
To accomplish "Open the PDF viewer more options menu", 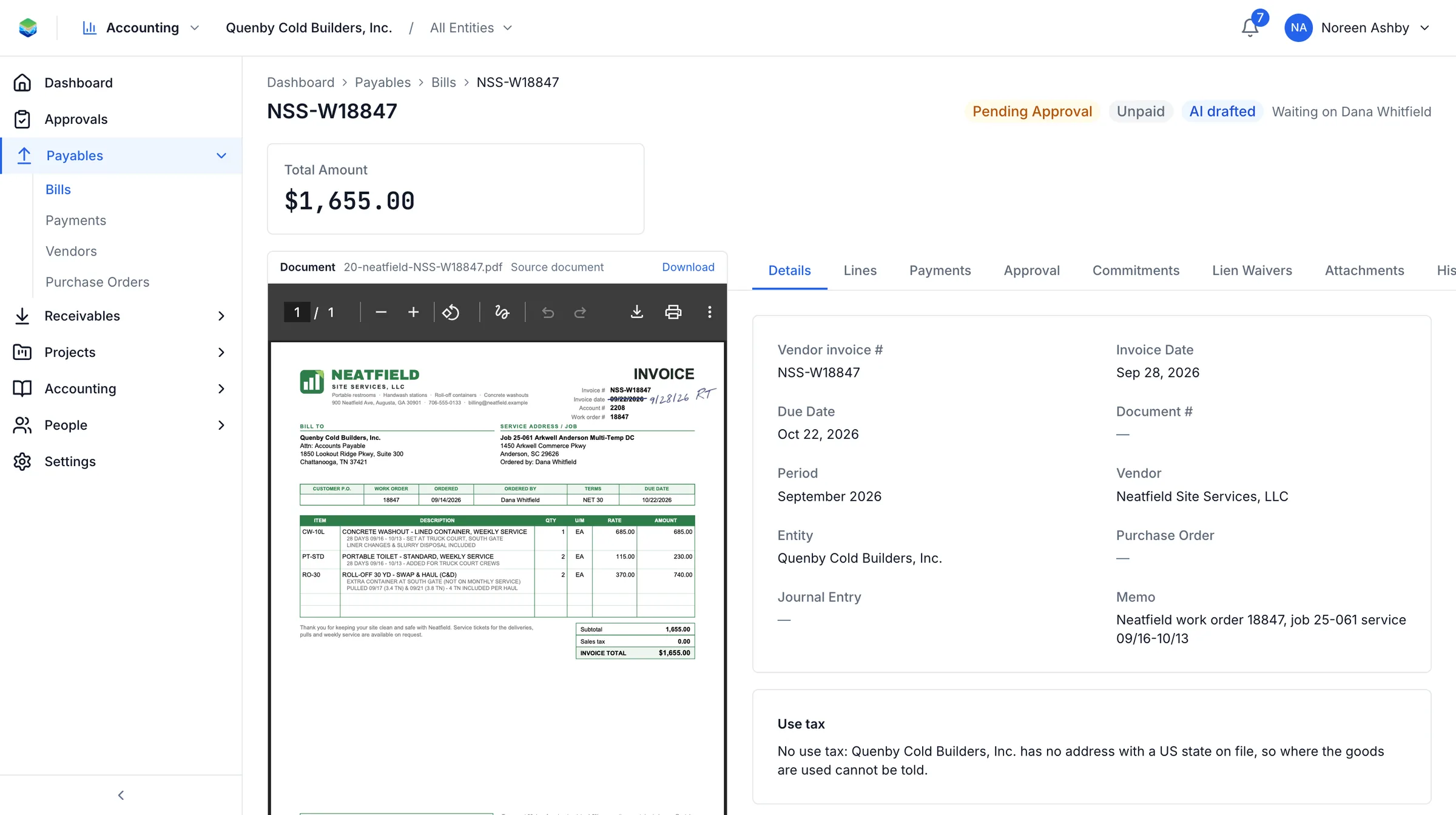I will 709,312.
